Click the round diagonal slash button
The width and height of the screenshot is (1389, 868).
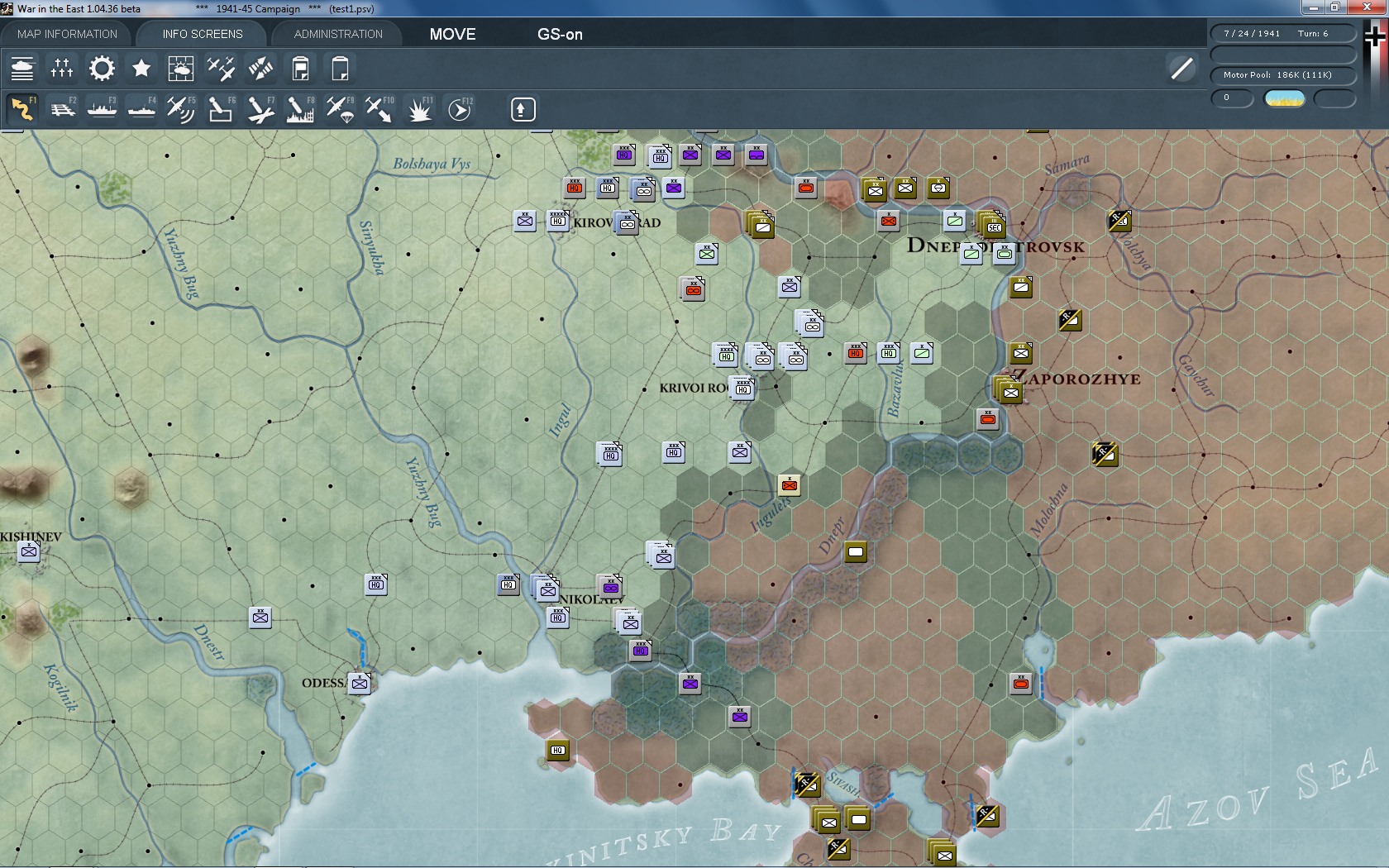pyautogui.click(x=1181, y=68)
